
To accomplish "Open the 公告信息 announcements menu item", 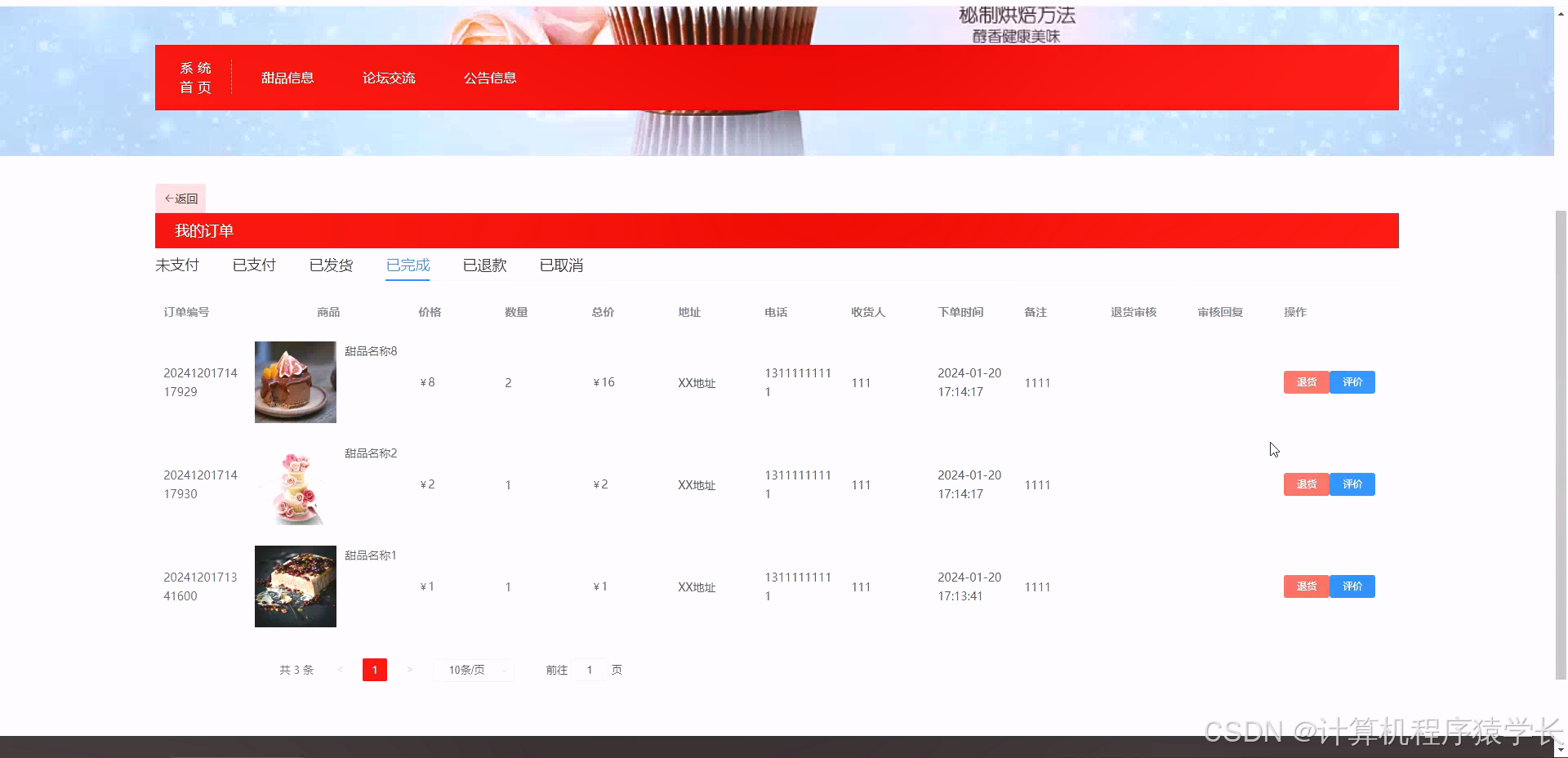I will (x=490, y=77).
